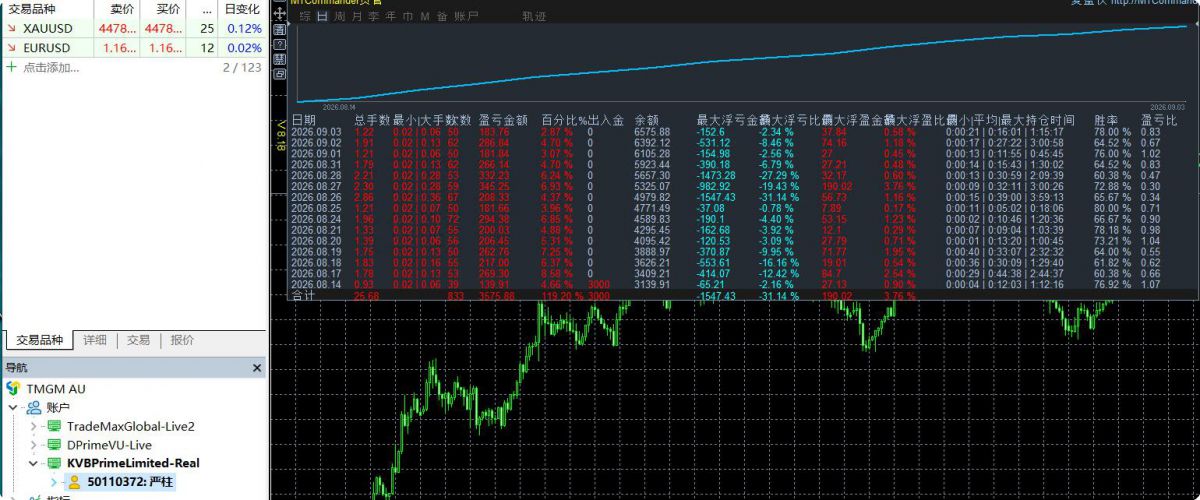Open the 交易 tab in Market Watch
The width and height of the screenshot is (1200, 500).
pos(139,340)
